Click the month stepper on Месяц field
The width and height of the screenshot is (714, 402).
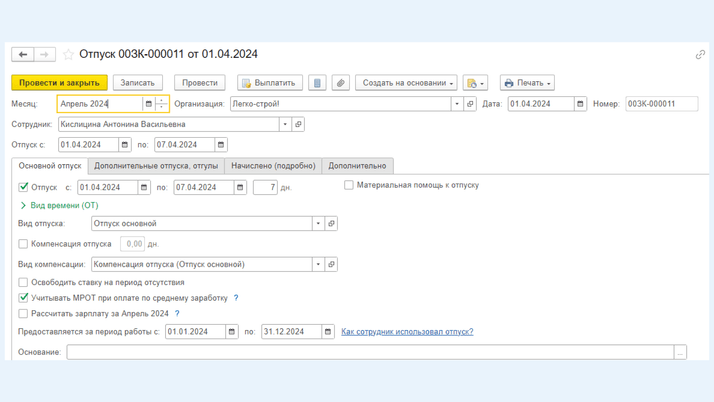pos(162,104)
